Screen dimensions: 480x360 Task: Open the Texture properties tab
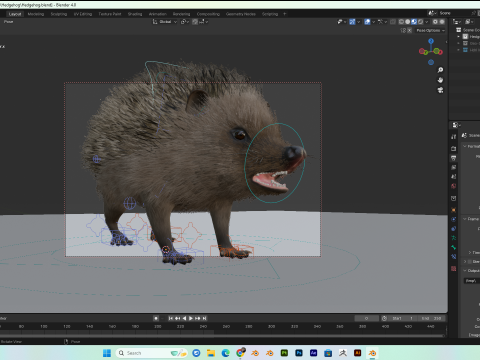coord(454,269)
